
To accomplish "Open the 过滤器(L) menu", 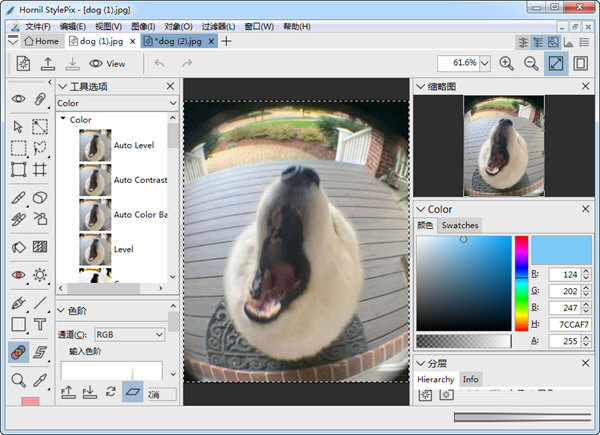I will [218, 26].
